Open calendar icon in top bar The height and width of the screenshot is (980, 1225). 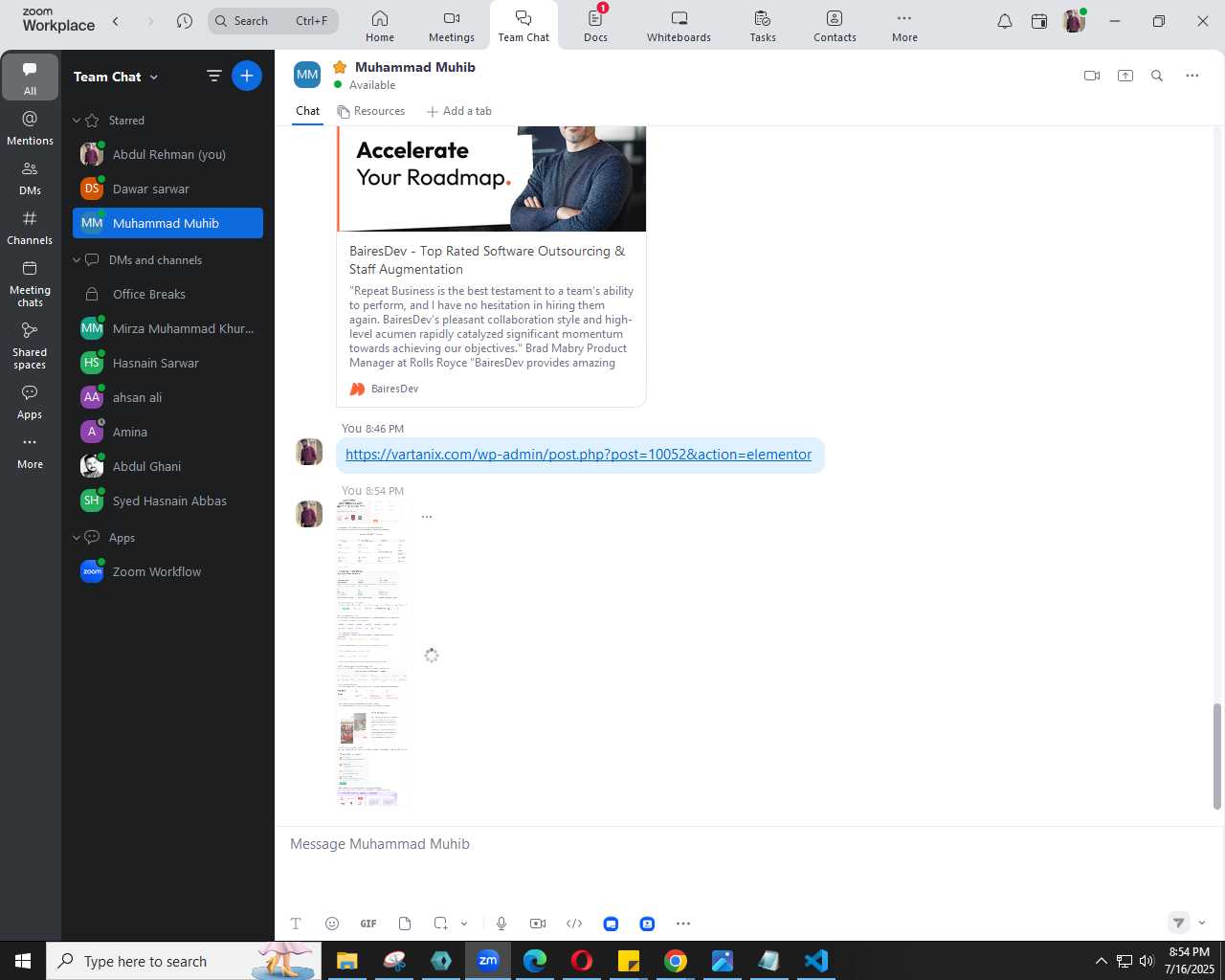point(1039,21)
